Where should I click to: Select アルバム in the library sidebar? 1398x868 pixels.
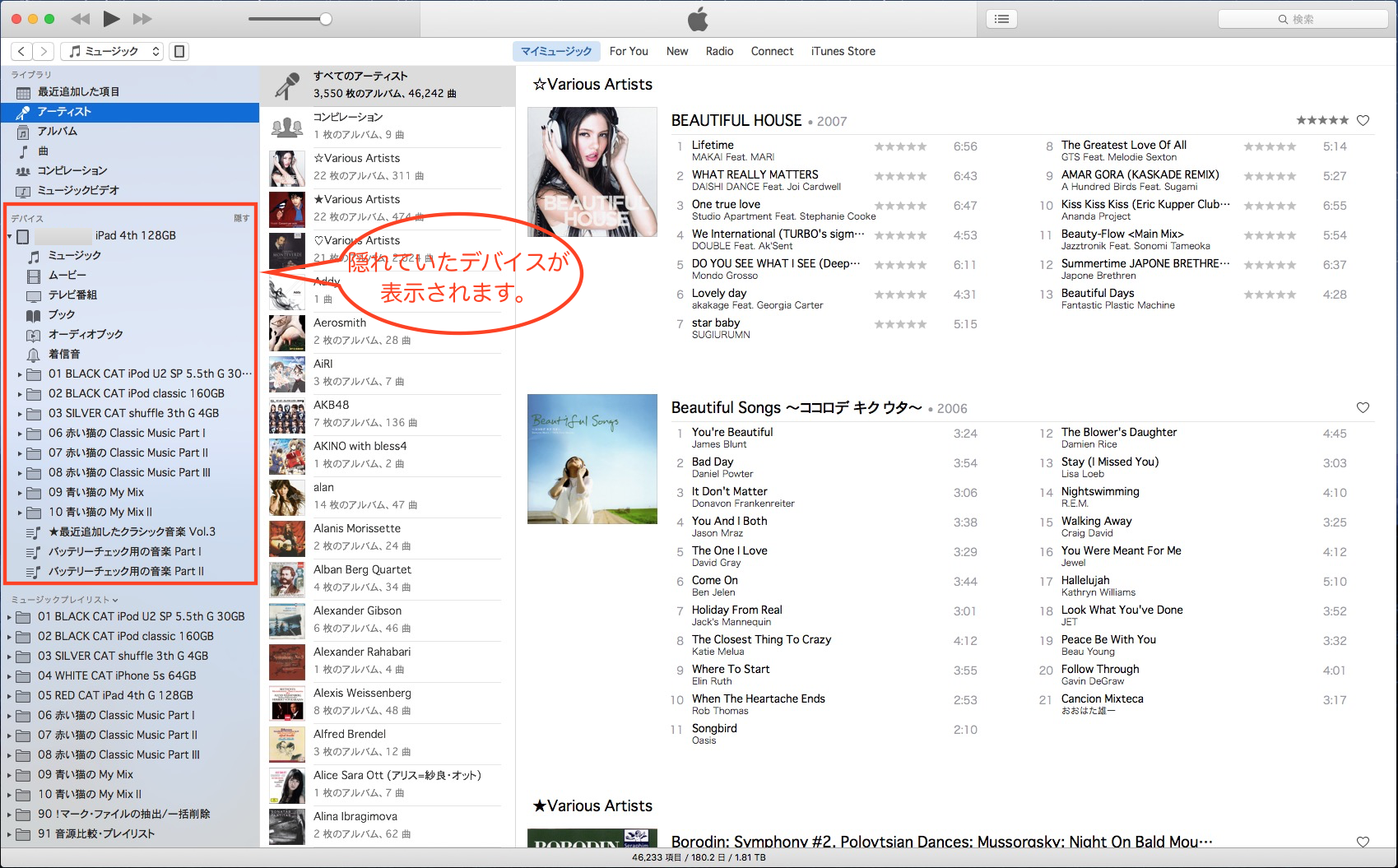tap(130, 132)
